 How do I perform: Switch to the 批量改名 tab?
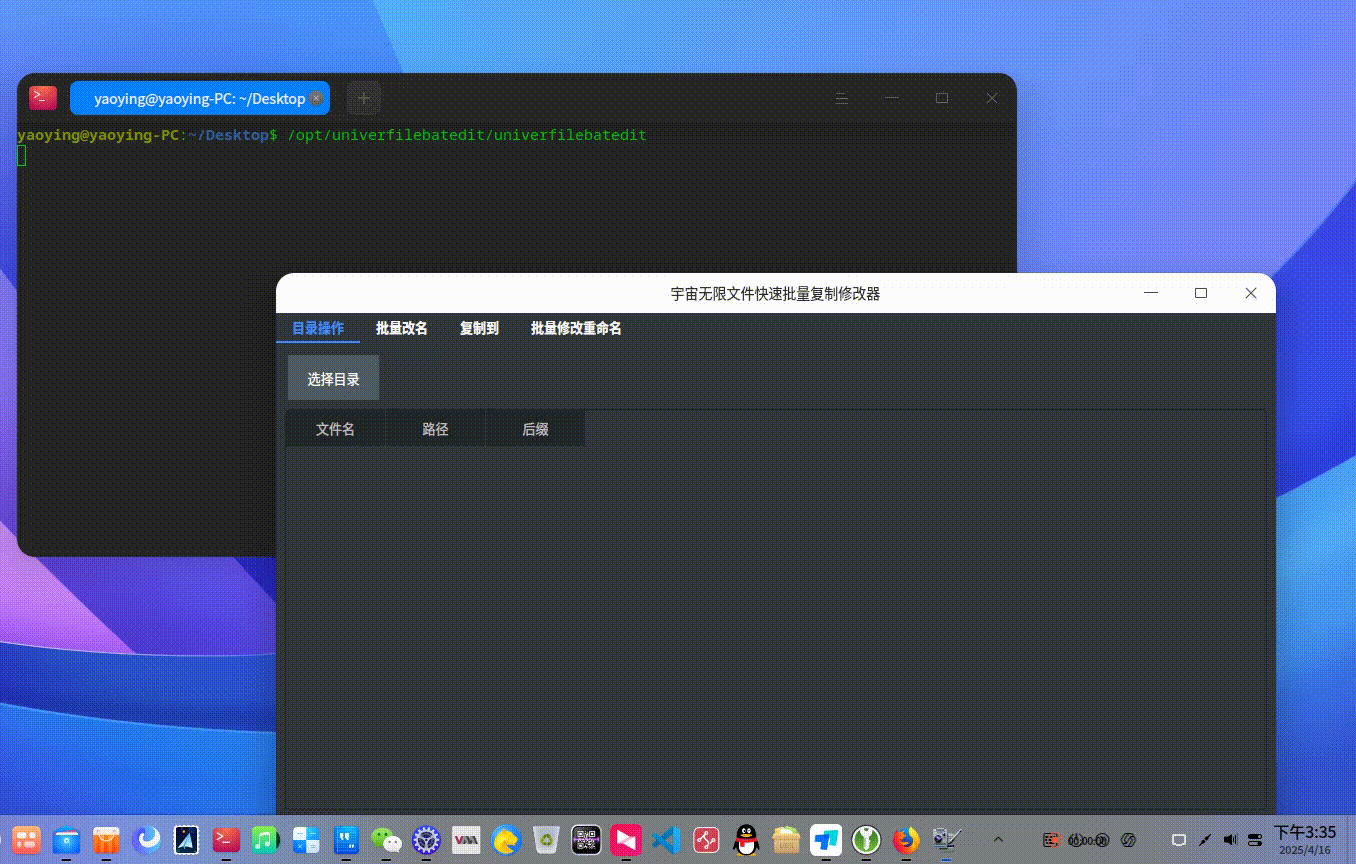tap(402, 328)
